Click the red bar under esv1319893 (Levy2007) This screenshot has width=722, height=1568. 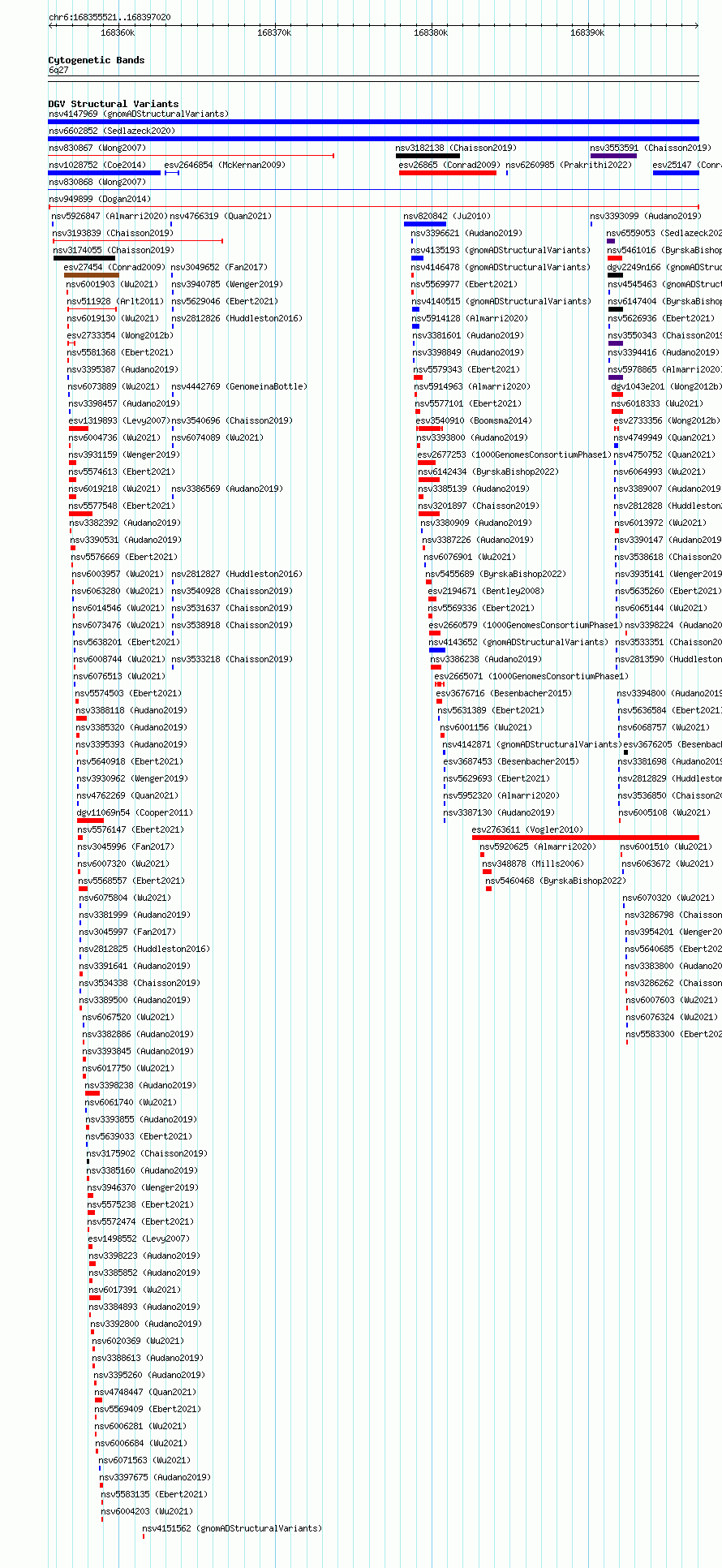[79, 429]
